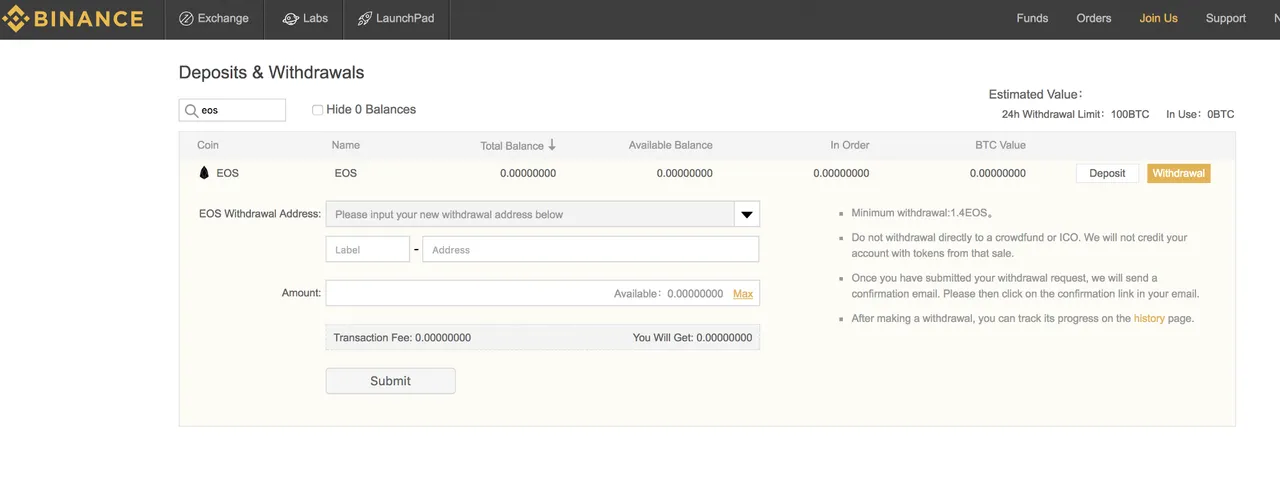Viewport: 1280px width, 482px height.
Task: Click the BTC Value column header
Action: 1000,145
